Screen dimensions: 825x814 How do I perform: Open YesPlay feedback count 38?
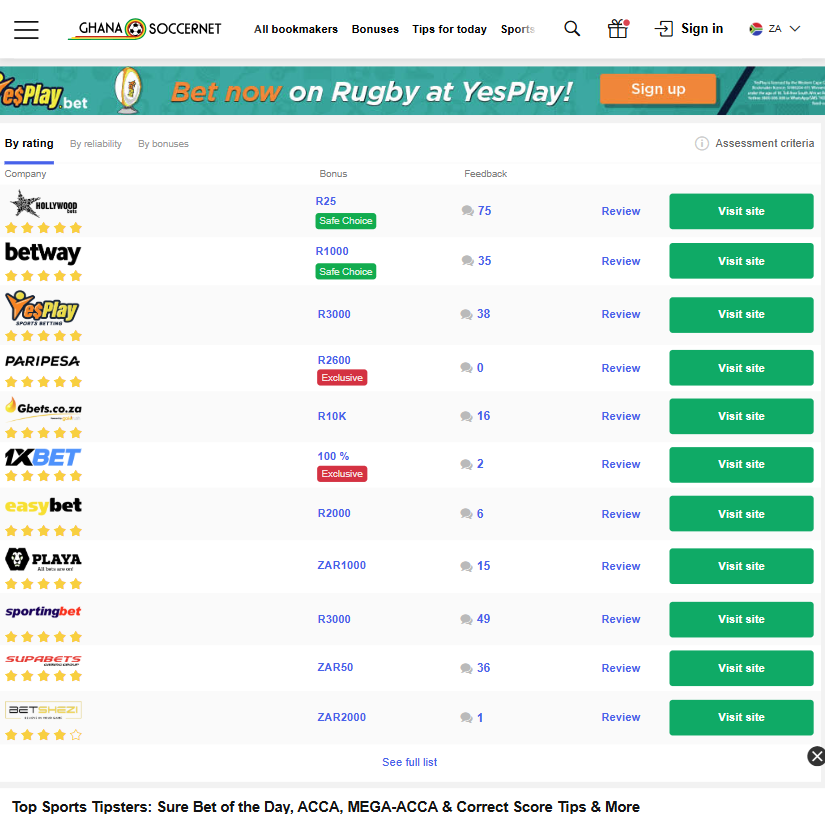(475, 314)
